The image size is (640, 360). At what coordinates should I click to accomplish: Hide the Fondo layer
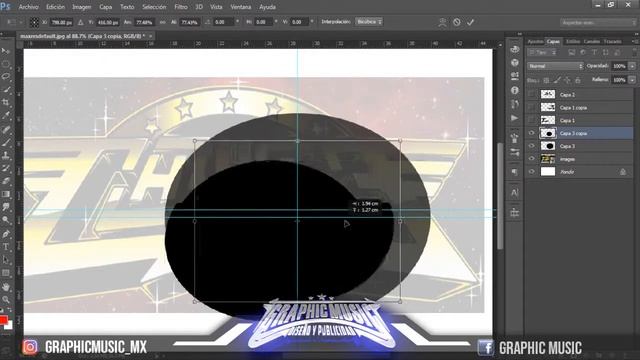click(531, 172)
